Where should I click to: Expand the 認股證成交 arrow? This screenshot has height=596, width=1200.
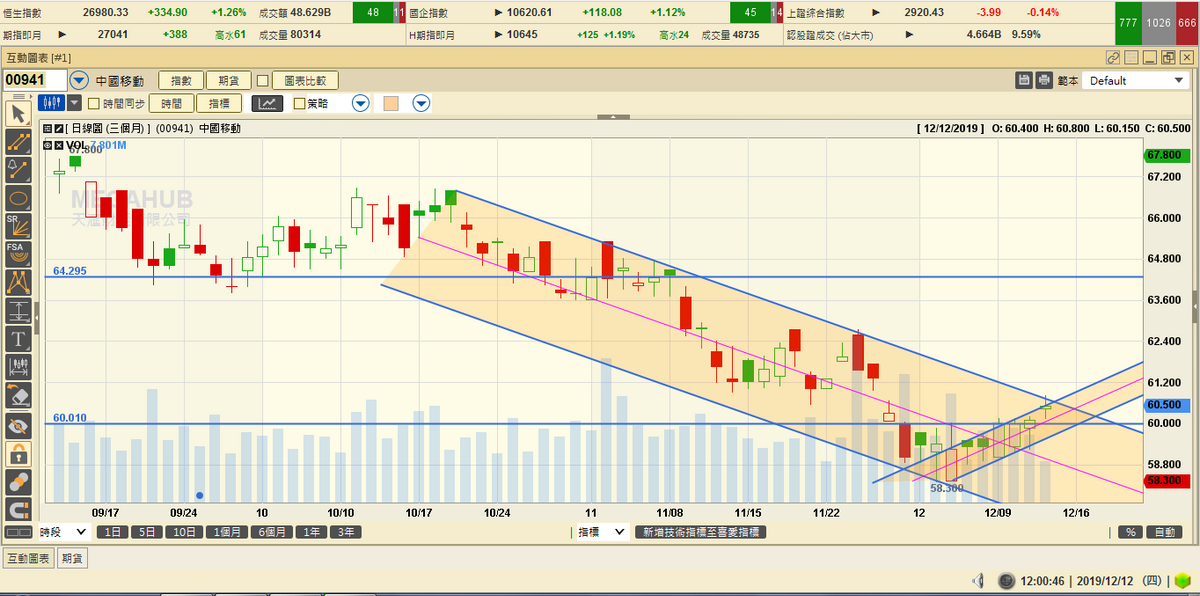pos(912,33)
